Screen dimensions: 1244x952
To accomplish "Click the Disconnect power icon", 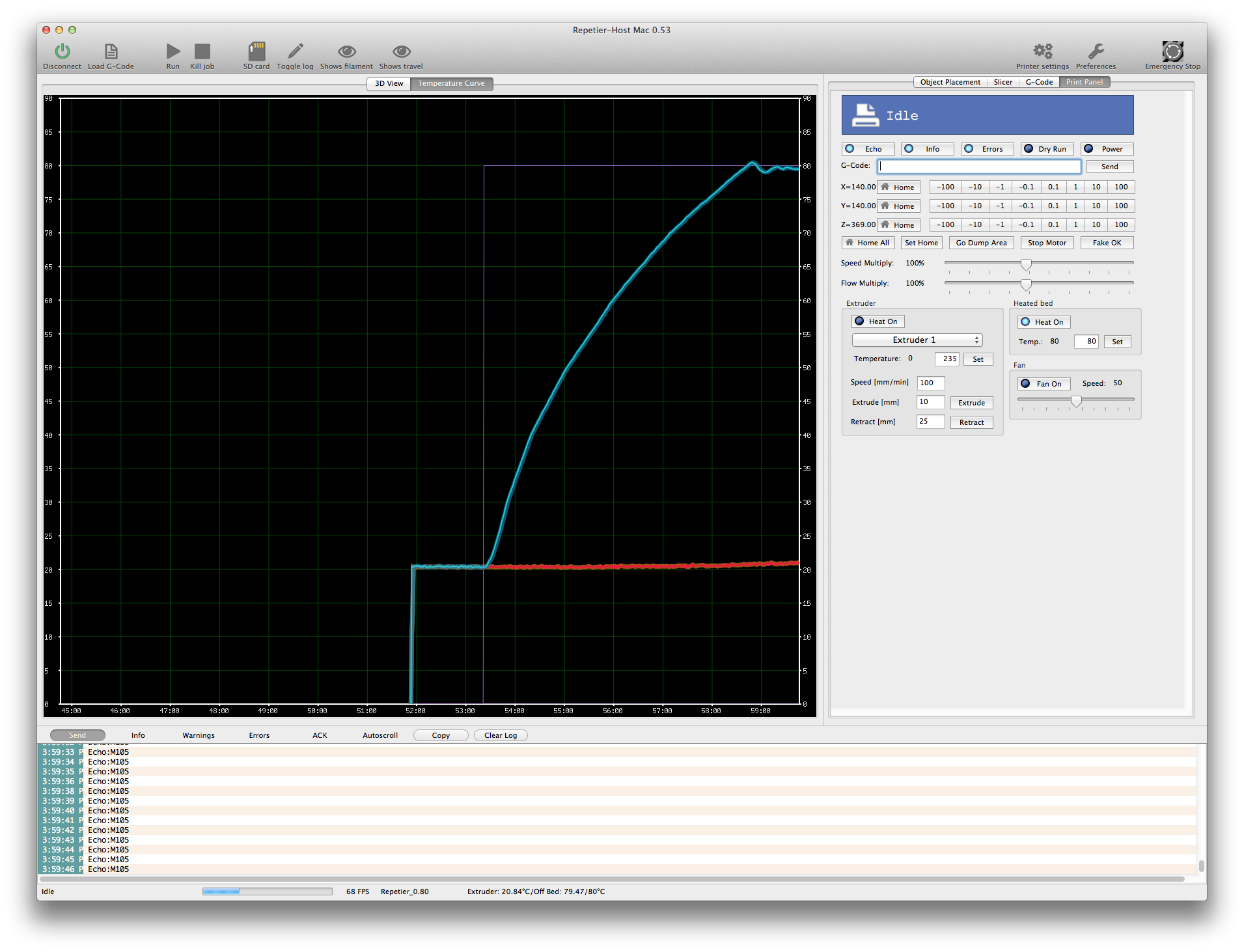I will tap(62, 51).
